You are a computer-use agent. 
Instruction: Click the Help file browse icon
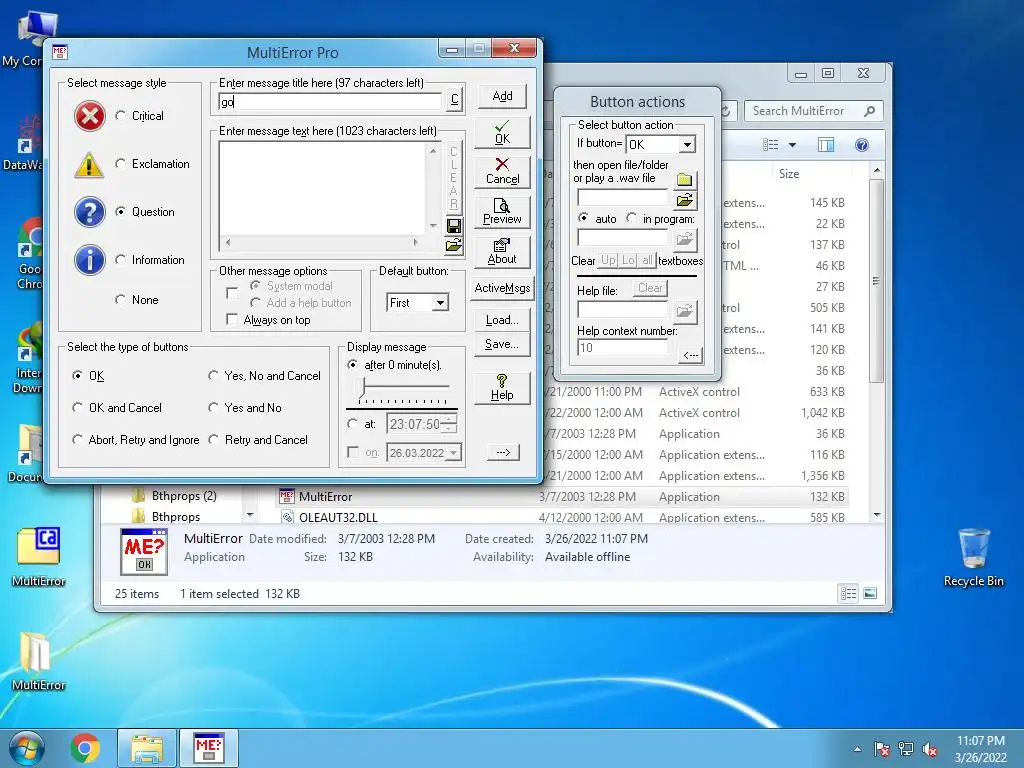click(684, 312)
